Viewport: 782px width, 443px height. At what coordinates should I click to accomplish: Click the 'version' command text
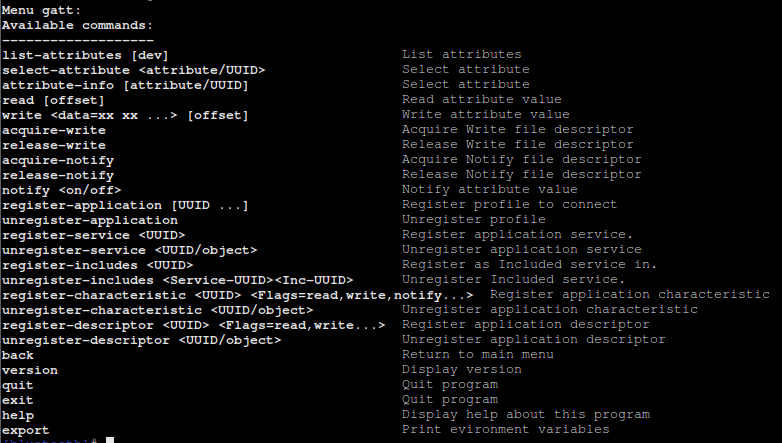point(29,369)
